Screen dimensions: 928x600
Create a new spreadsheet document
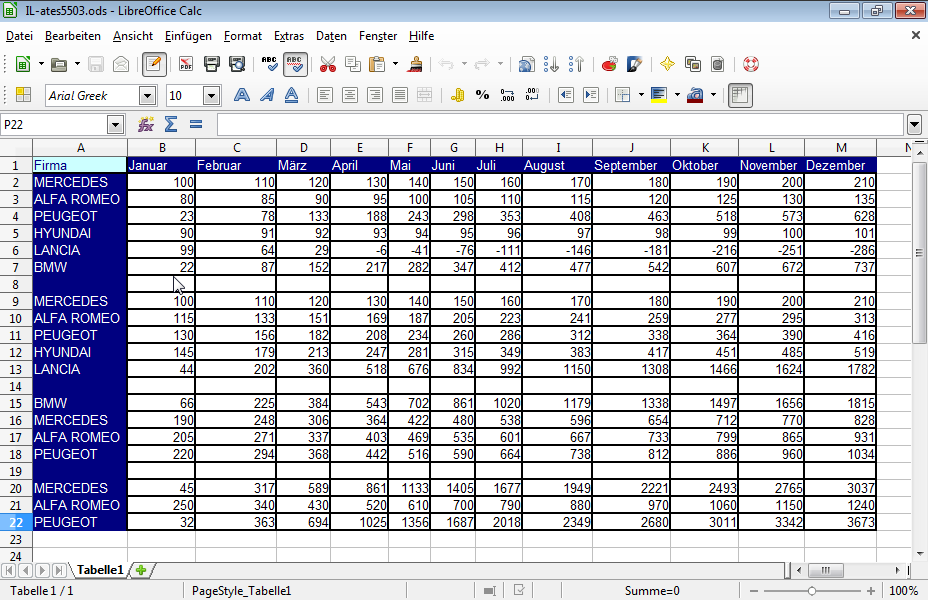tap(22, 64)
